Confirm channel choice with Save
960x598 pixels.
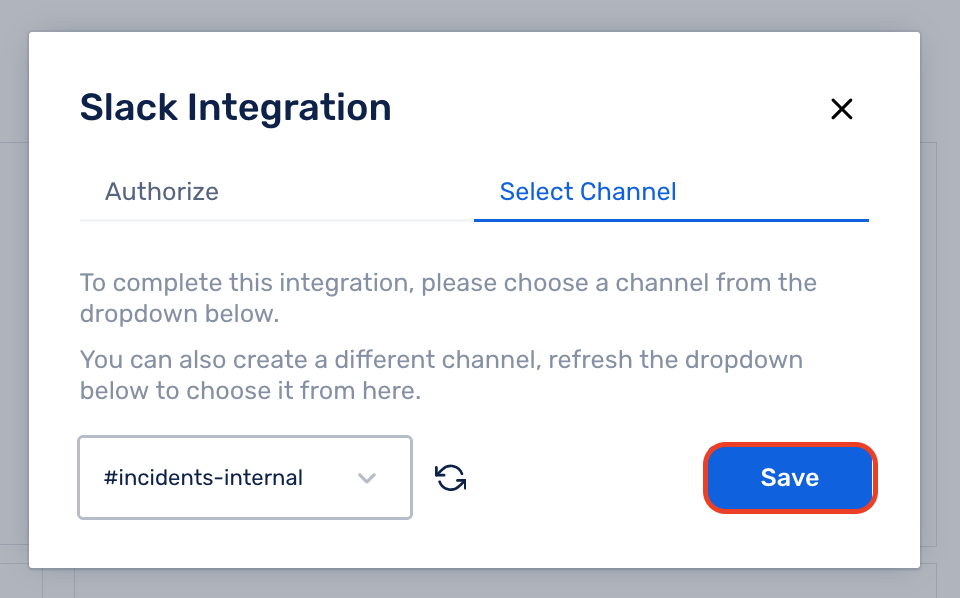[x=790, y=477]
